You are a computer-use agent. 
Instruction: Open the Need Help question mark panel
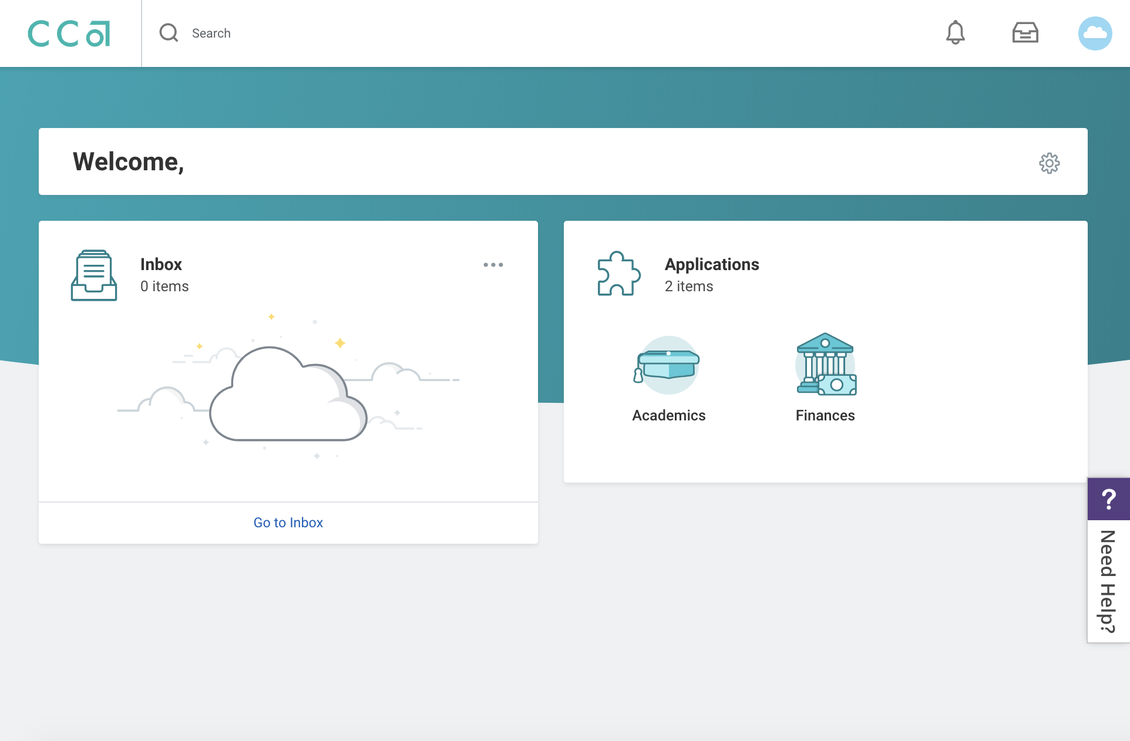[1108, 498]
